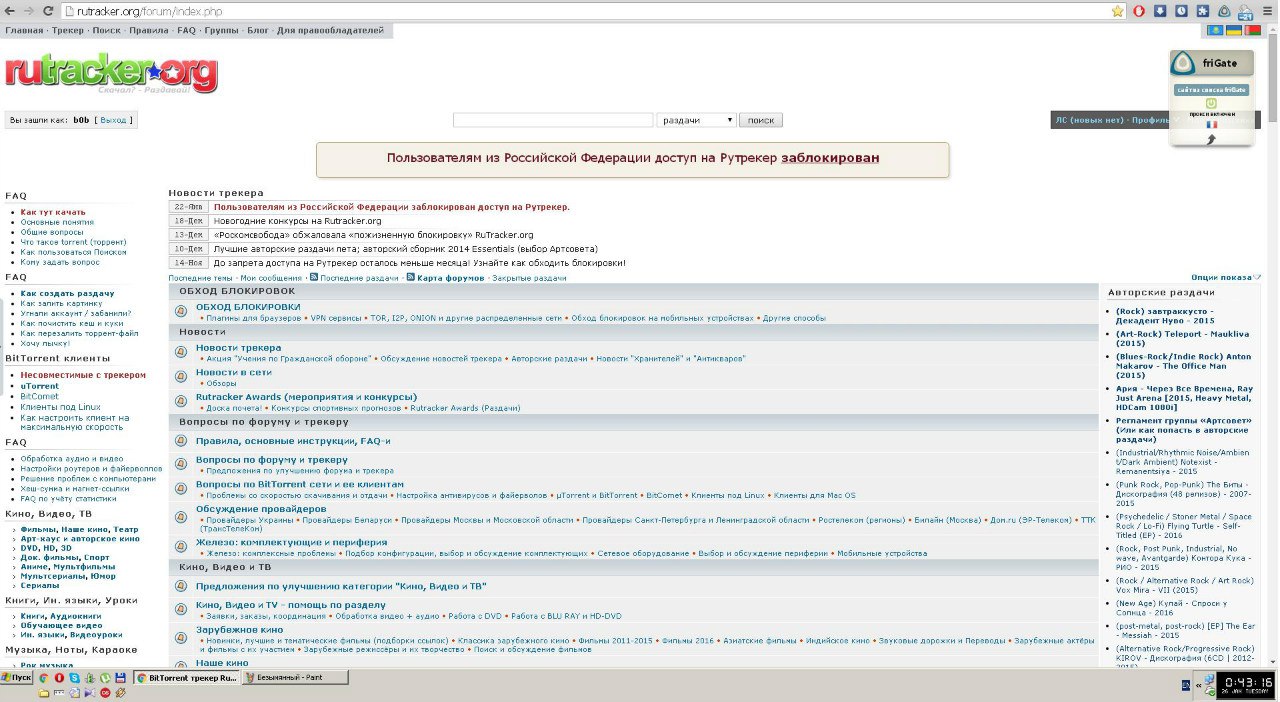Screen dimensions: 1280x702
Task: Click the 'Выход' logout link
Action: 113,120
